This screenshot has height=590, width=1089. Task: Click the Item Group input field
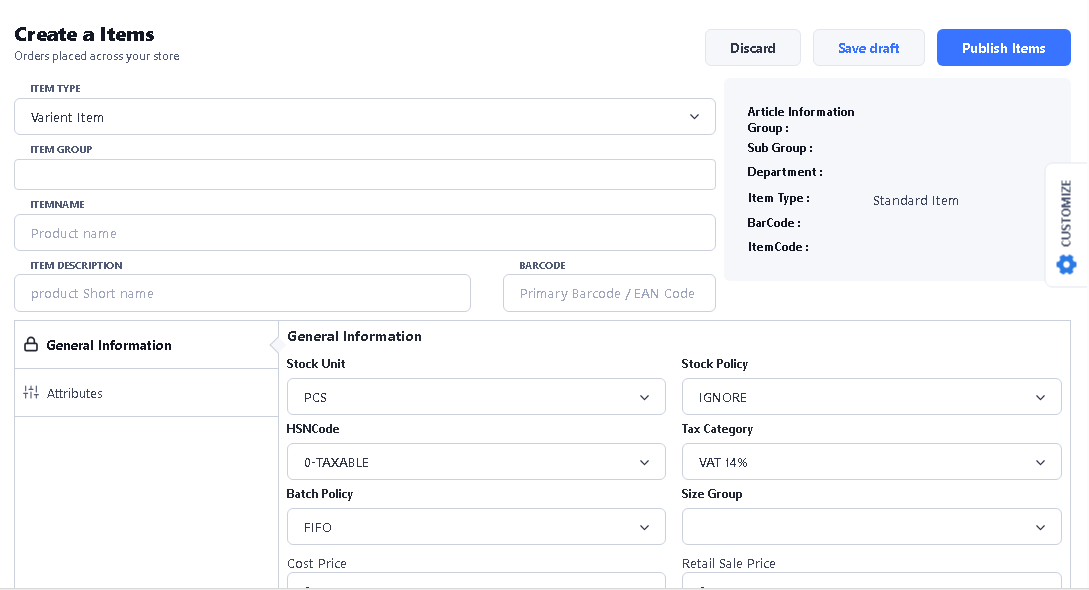364,174
